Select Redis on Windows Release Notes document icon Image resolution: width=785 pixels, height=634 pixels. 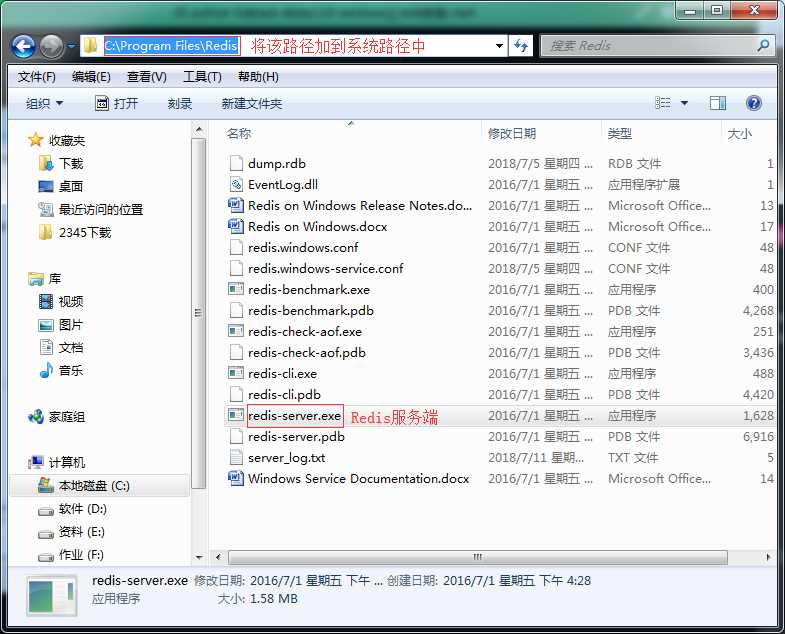[x=236, y=205]
